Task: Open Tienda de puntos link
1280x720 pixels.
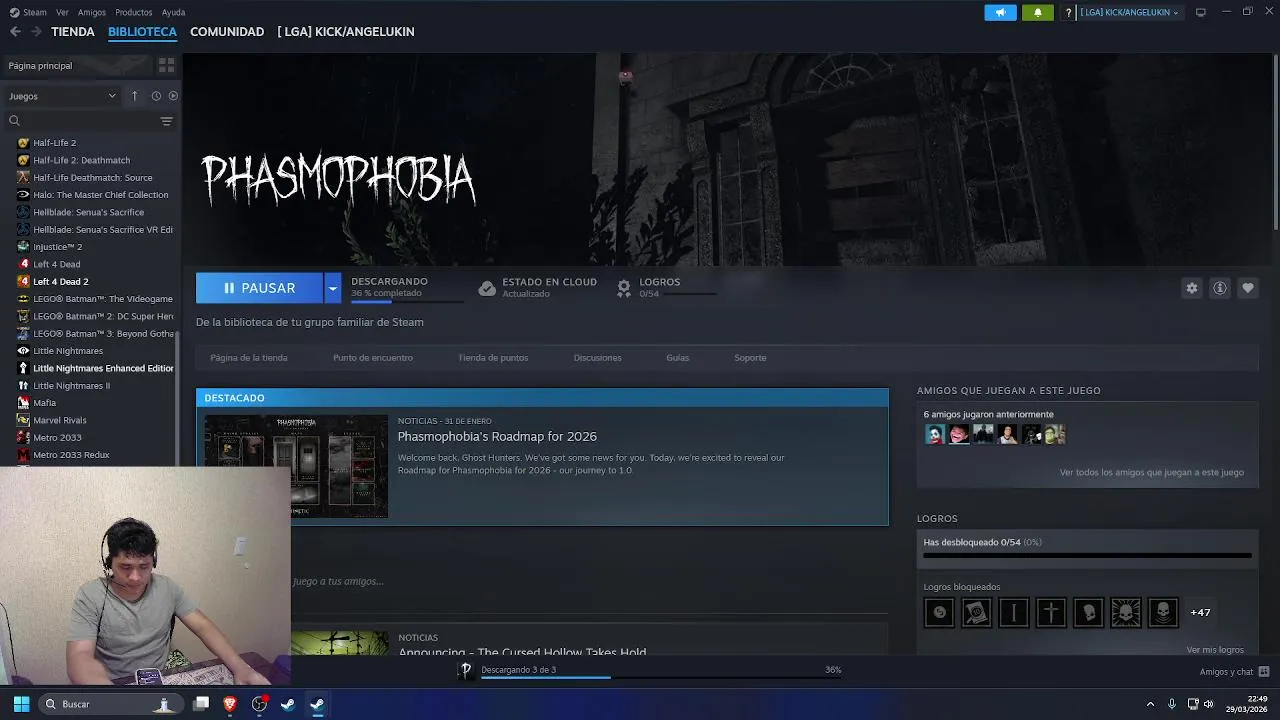Action: point(493,357)
